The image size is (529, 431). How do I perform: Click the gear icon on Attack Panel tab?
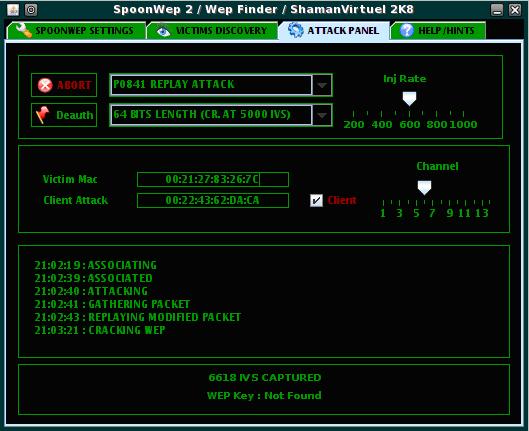point(296,30)
